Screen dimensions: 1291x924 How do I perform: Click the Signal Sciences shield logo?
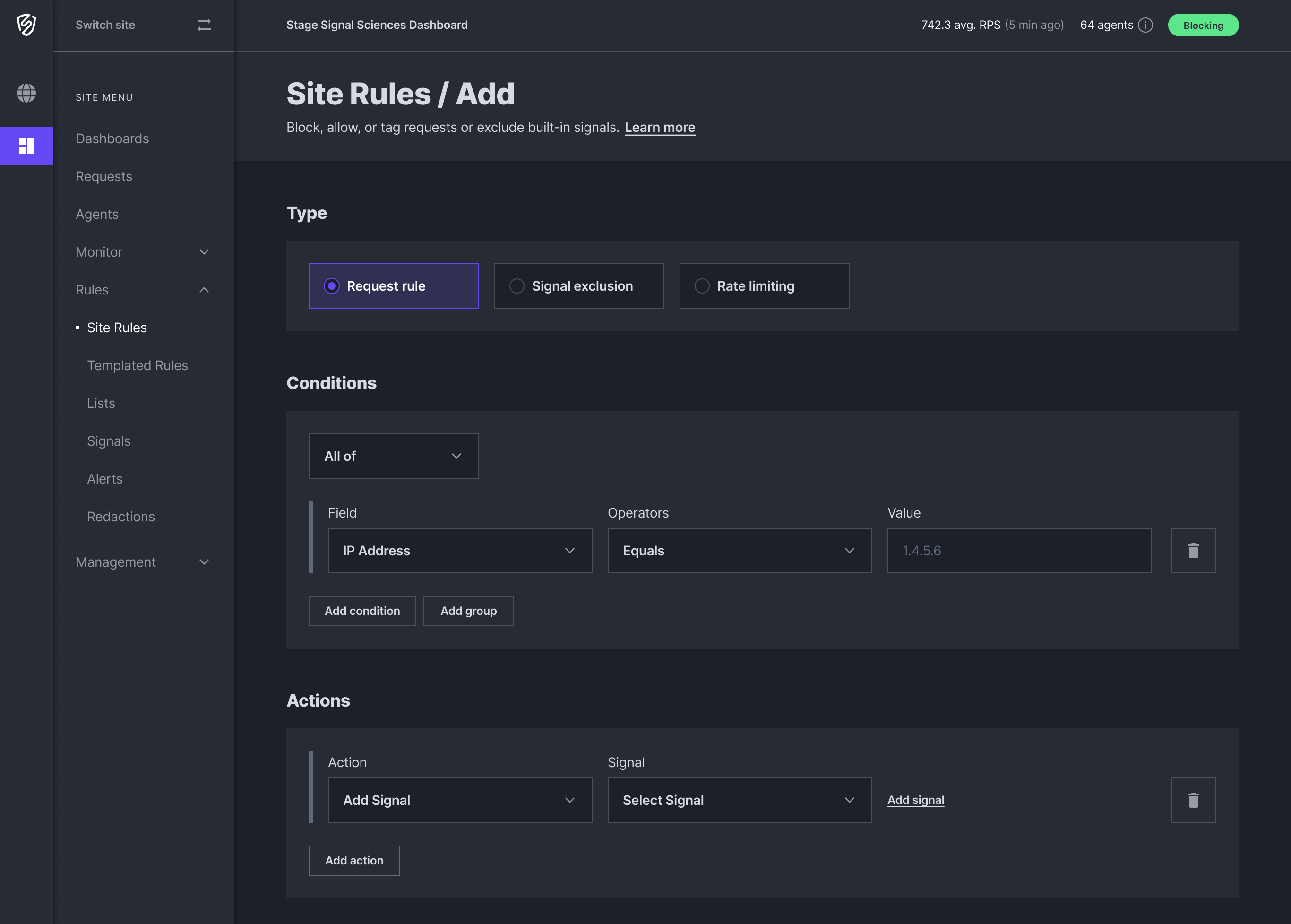point(26,25)
